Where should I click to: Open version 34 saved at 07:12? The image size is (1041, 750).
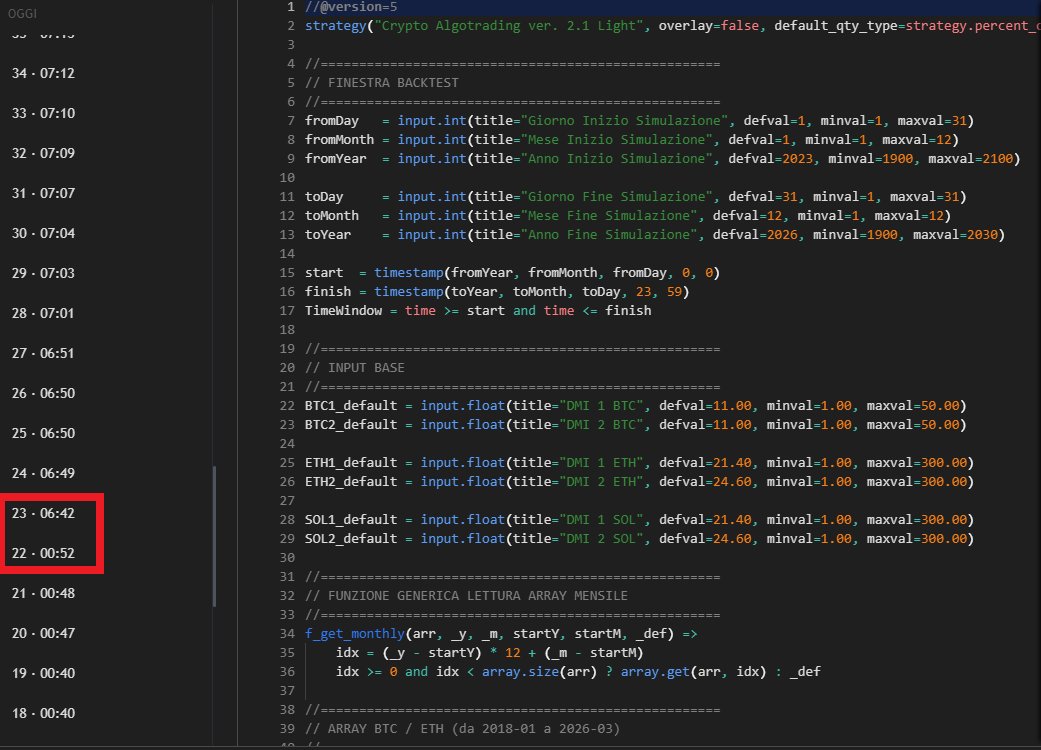(42, 73)
